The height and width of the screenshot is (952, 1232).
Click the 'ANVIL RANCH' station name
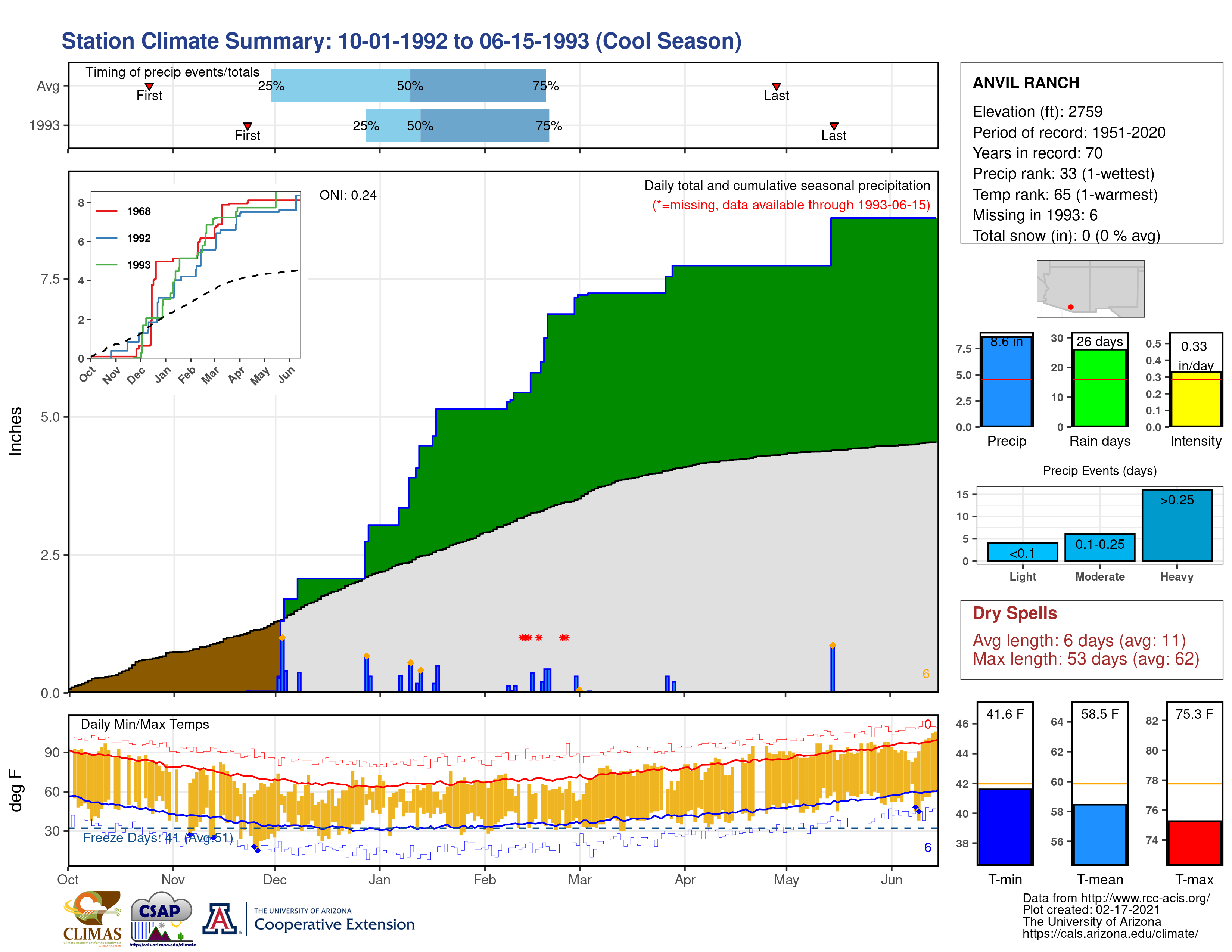click(1026, 83)
